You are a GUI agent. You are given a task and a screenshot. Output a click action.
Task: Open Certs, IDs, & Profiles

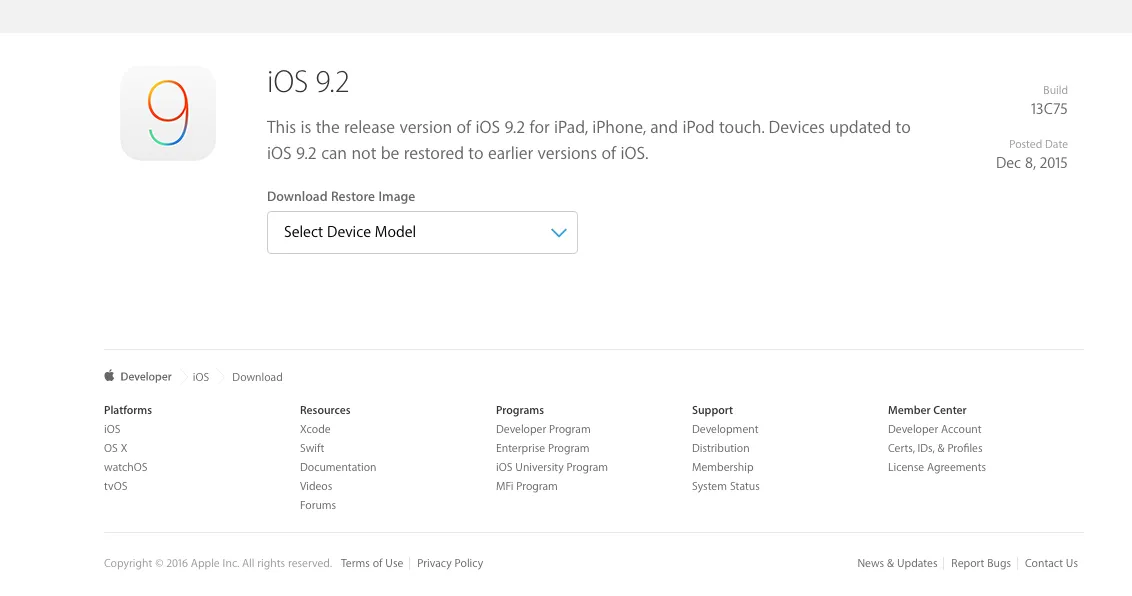(935, 448)
